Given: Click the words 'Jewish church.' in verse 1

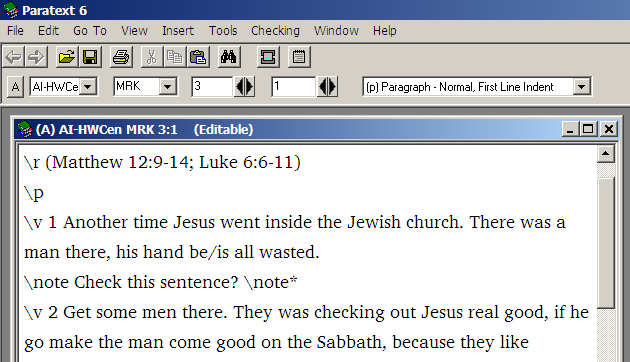Looking at the screenshot, I should pos(405,222).
